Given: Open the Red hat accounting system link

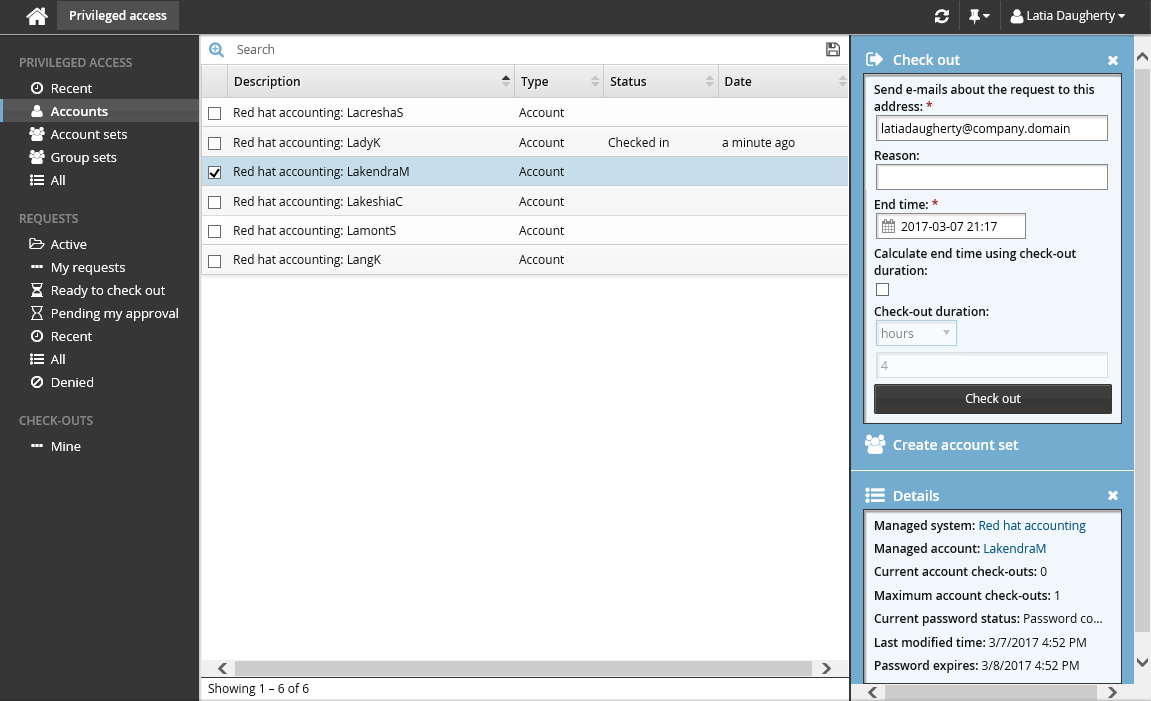Looking at the screenshot, I should [1031, 526].
